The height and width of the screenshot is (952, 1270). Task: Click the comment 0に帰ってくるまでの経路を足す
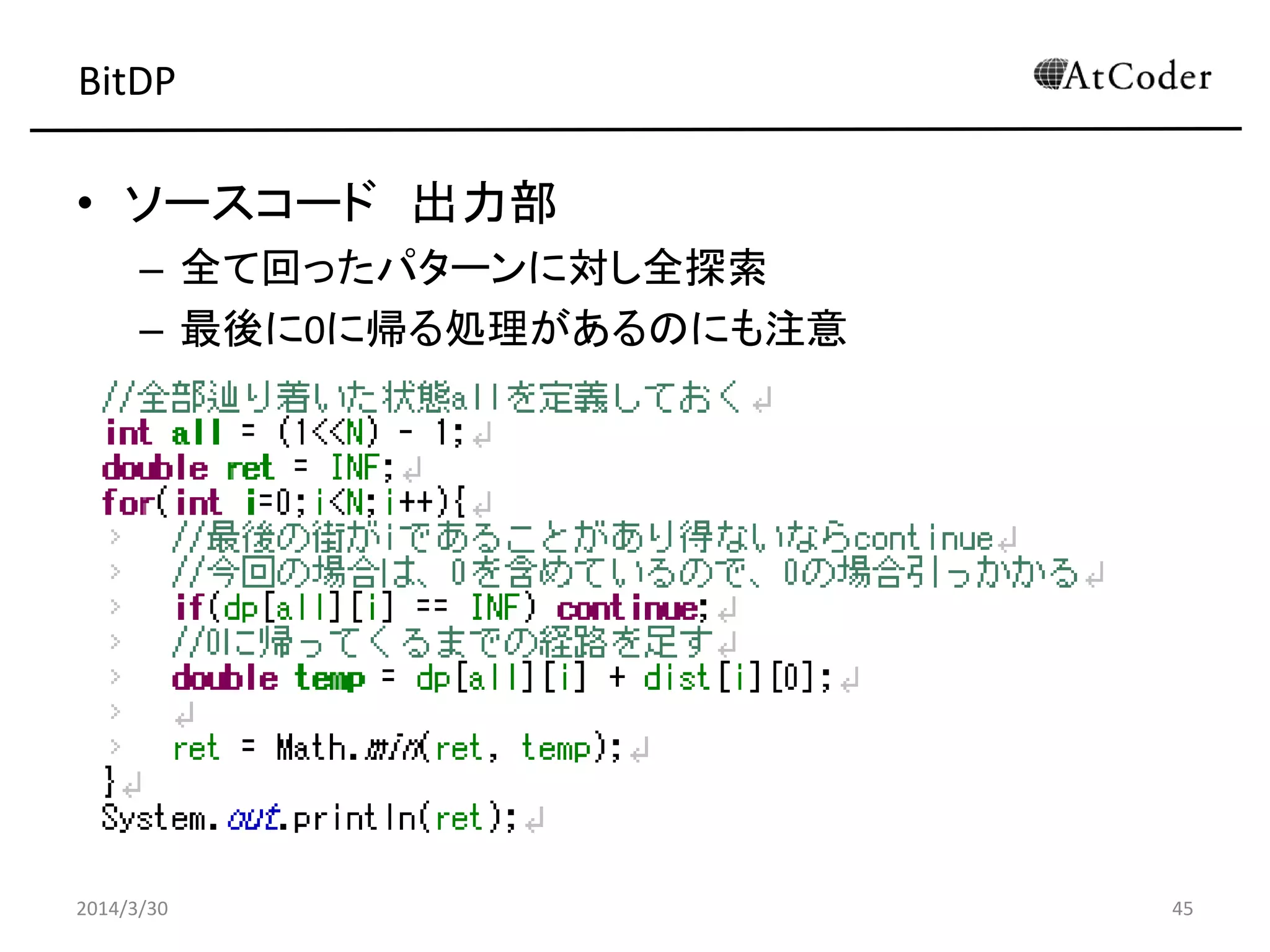[443, 642]
